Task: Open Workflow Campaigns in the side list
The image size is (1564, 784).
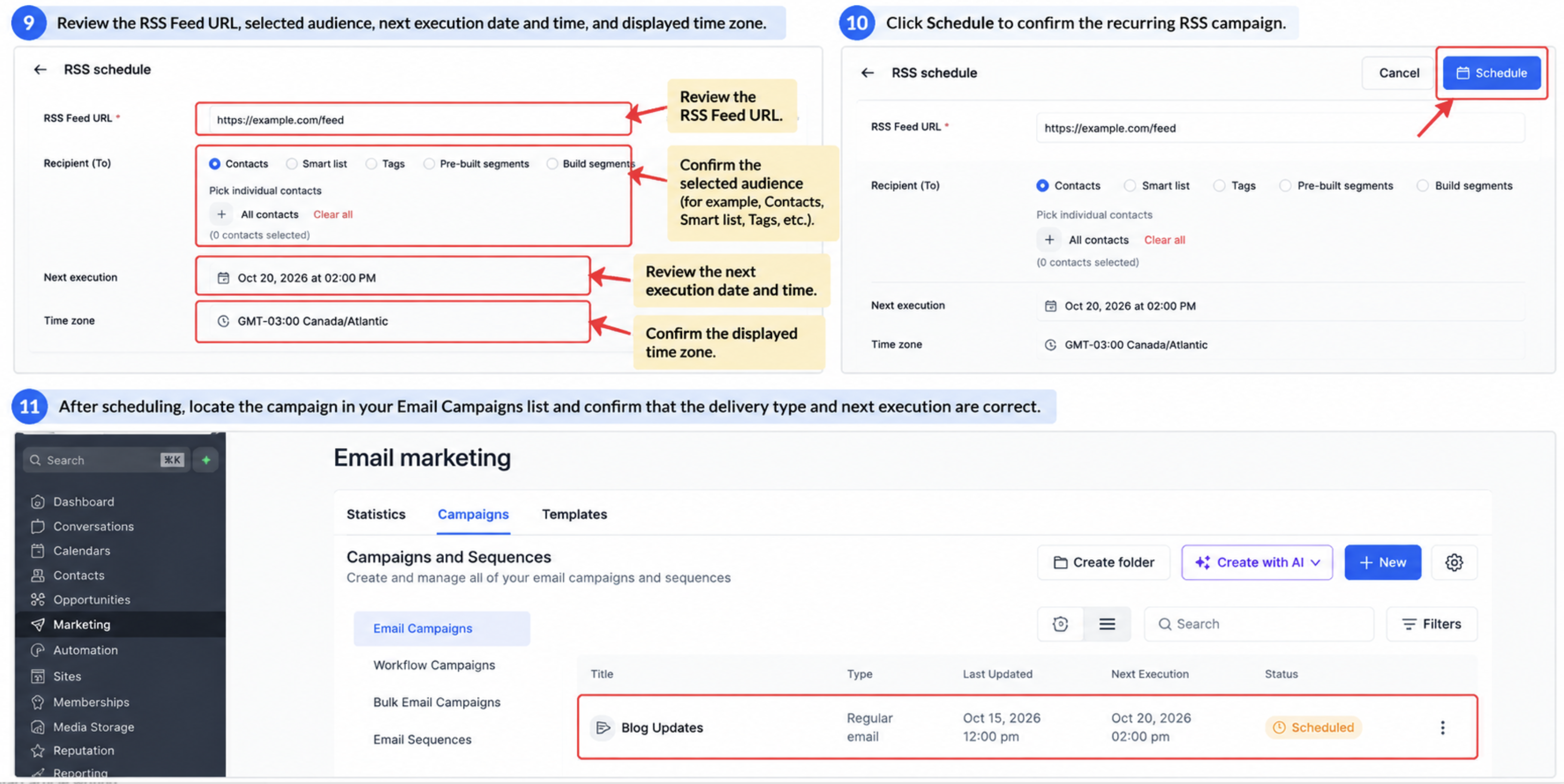Action: (x=434, y=665)
